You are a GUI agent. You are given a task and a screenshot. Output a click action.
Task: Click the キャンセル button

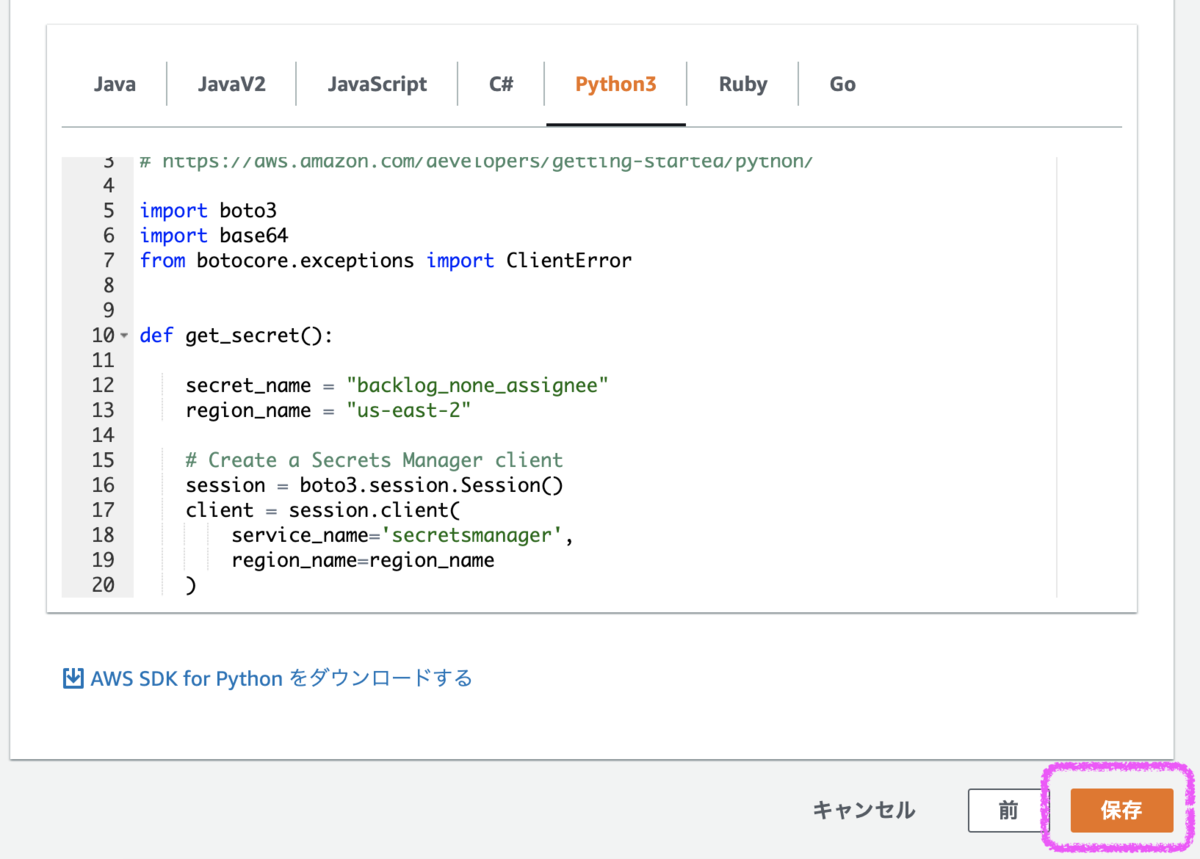point(863,810)
